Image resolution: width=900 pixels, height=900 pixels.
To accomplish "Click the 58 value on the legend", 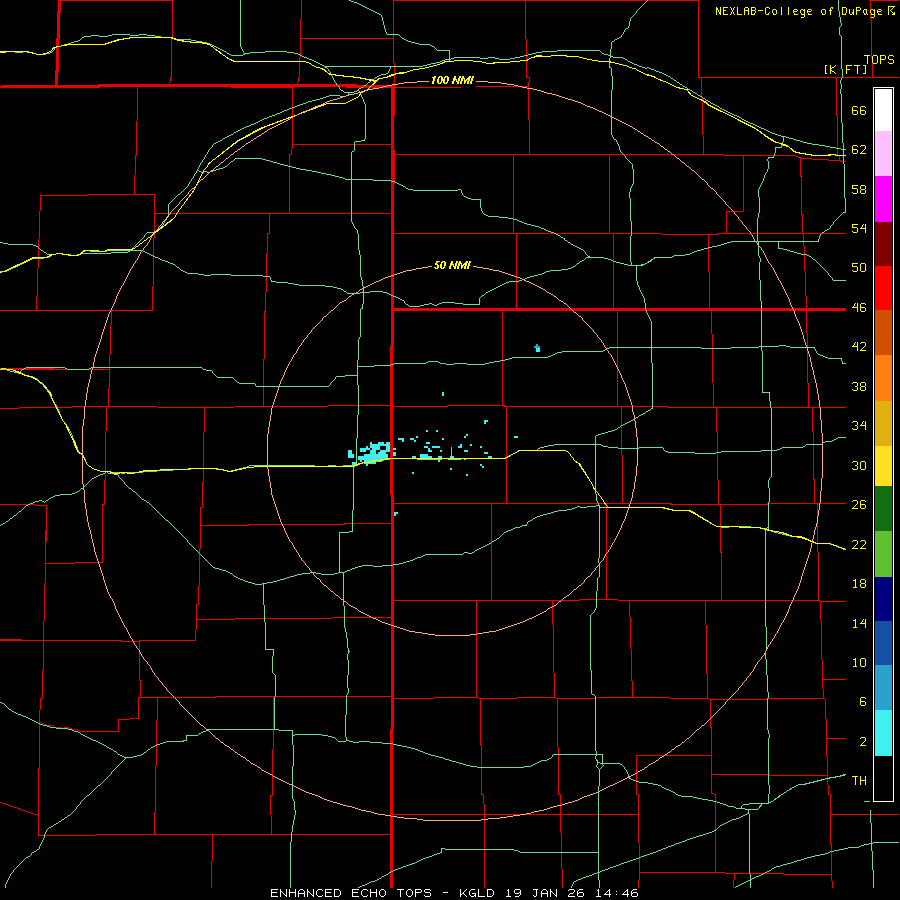I will click(859, 189).
